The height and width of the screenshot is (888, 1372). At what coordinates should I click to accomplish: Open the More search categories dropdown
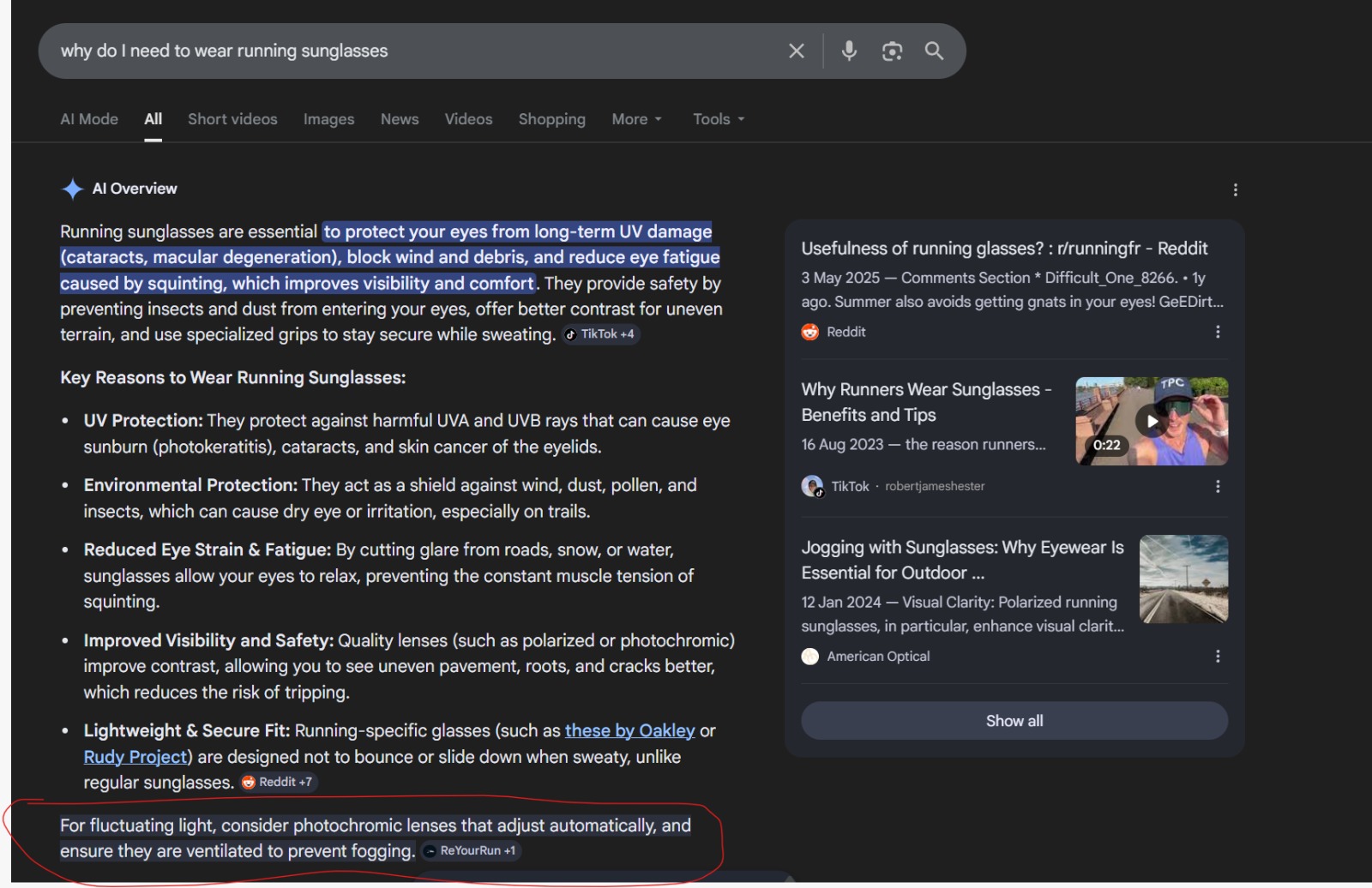[636, 119]
